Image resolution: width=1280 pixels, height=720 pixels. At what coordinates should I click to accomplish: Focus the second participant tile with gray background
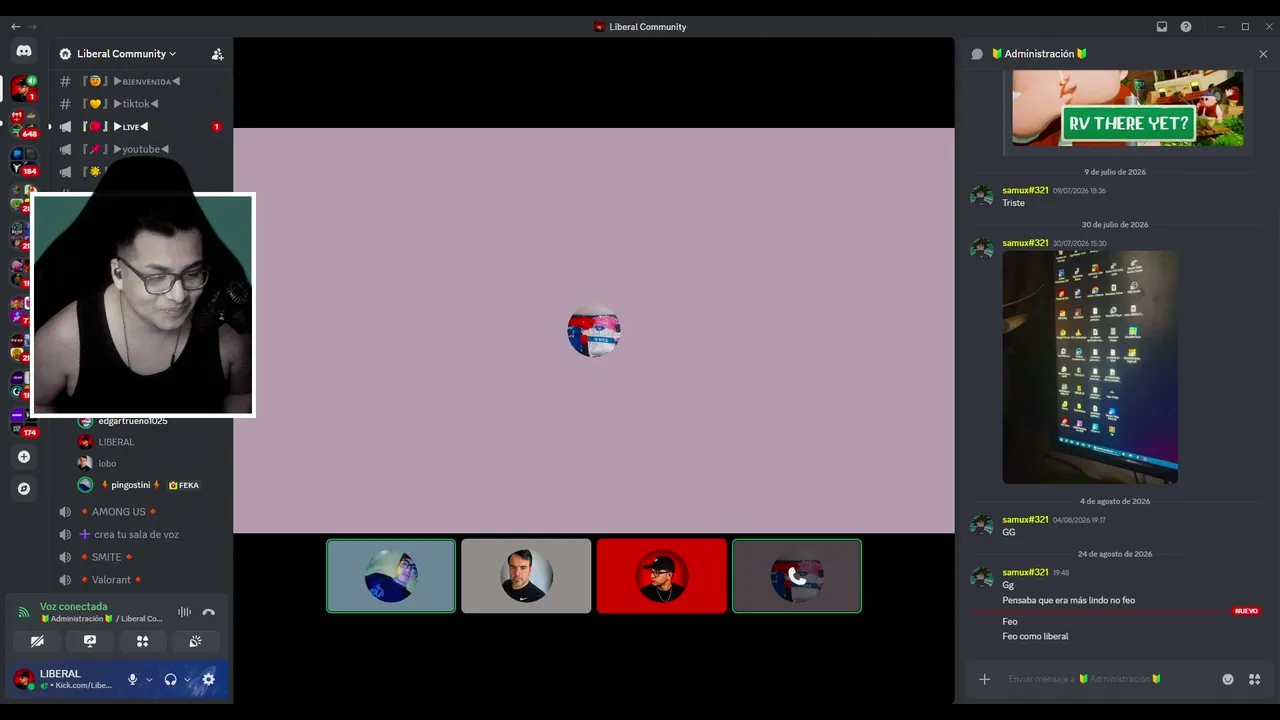[526, 576]
